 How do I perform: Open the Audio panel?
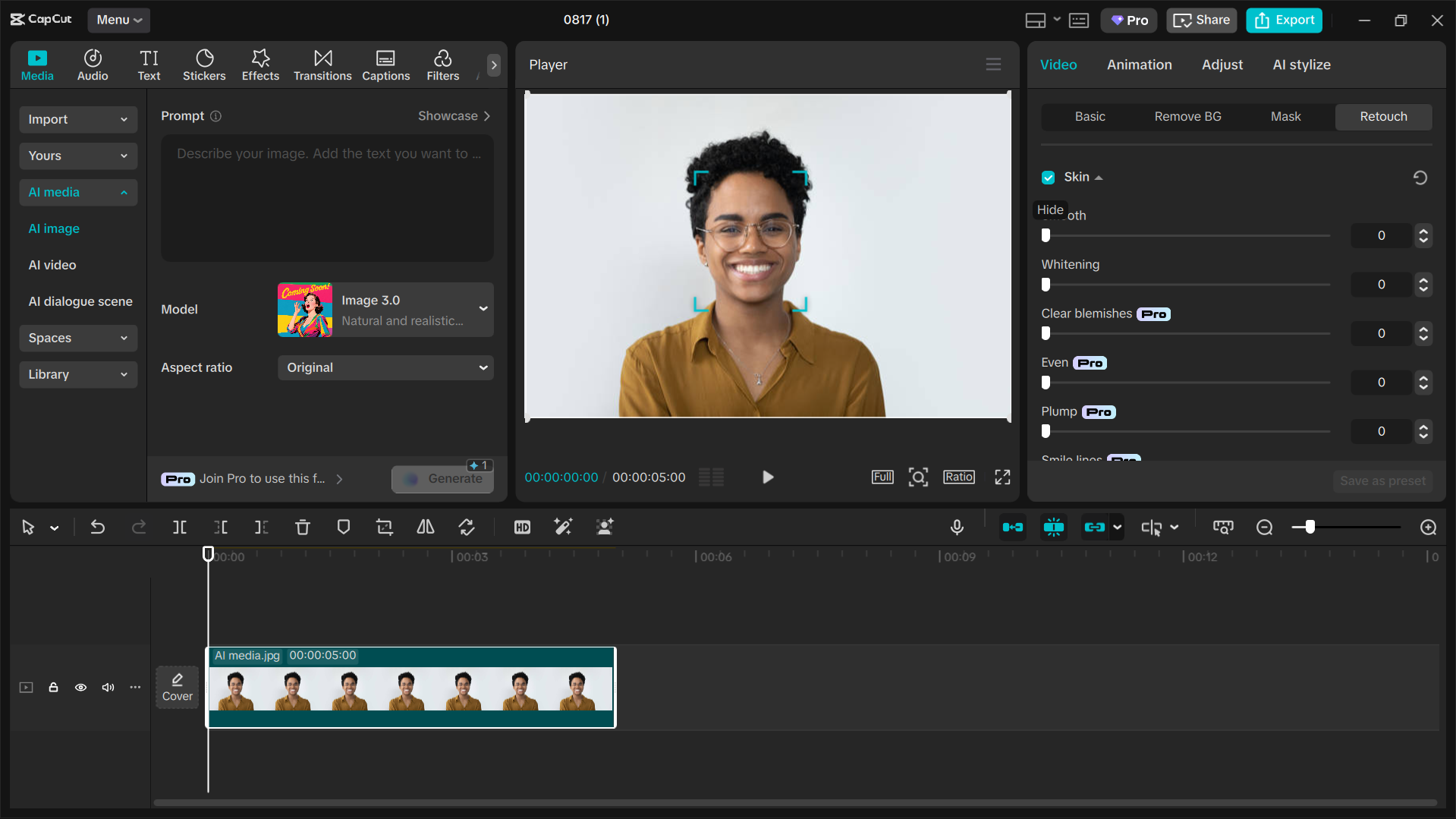coord(93,65)
